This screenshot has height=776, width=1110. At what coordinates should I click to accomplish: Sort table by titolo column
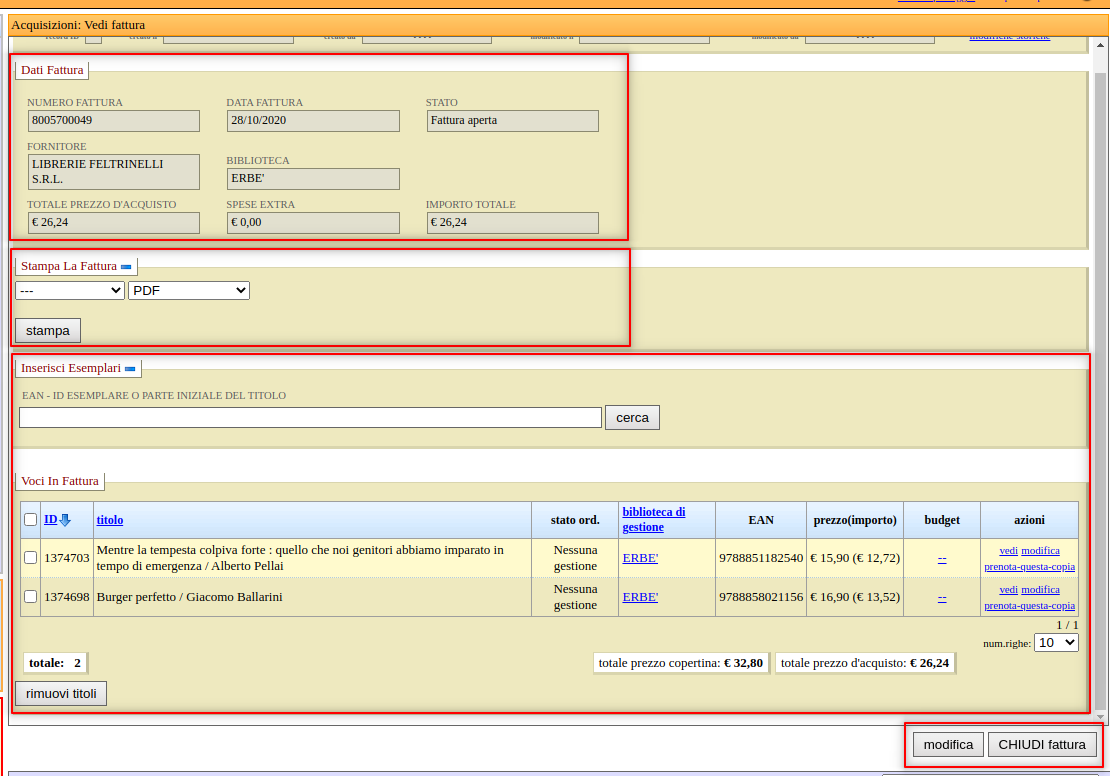tap(110, 520)
